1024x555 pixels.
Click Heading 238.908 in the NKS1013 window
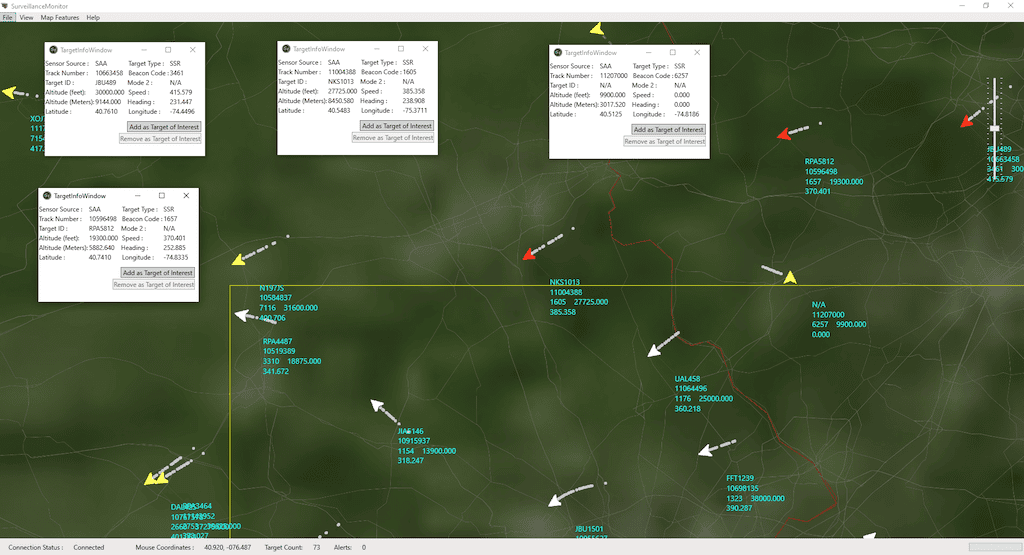click(414, 101)
